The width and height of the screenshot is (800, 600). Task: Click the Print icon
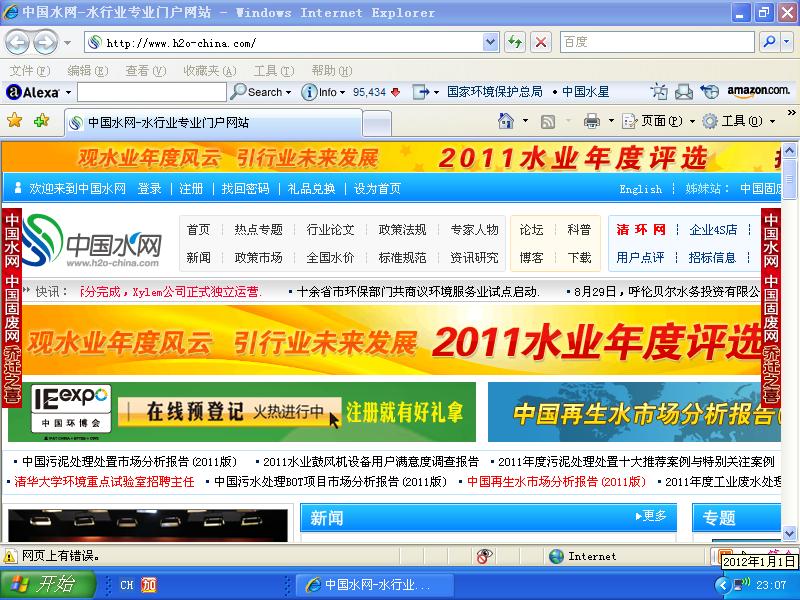pyautogui.click(x=592, y=121)
